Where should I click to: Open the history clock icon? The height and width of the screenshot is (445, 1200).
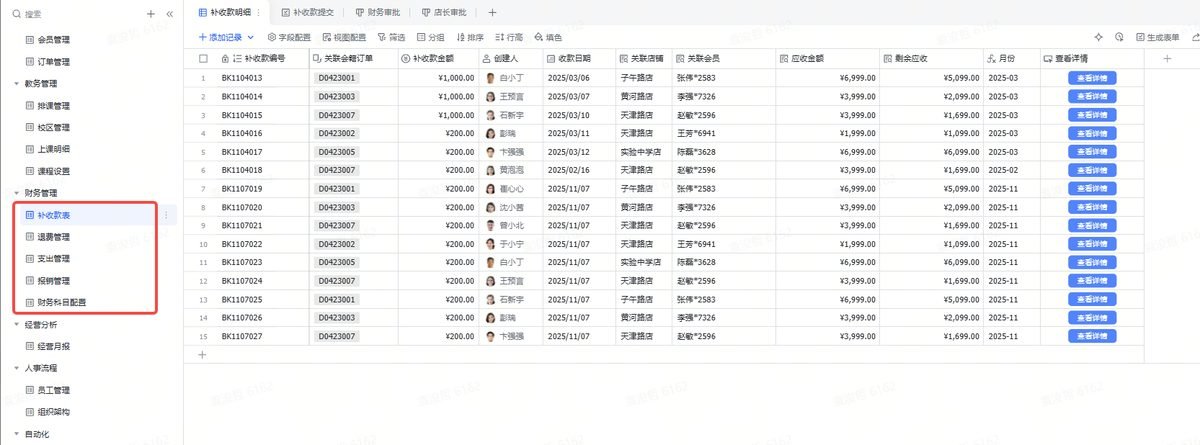(1121, 37)
